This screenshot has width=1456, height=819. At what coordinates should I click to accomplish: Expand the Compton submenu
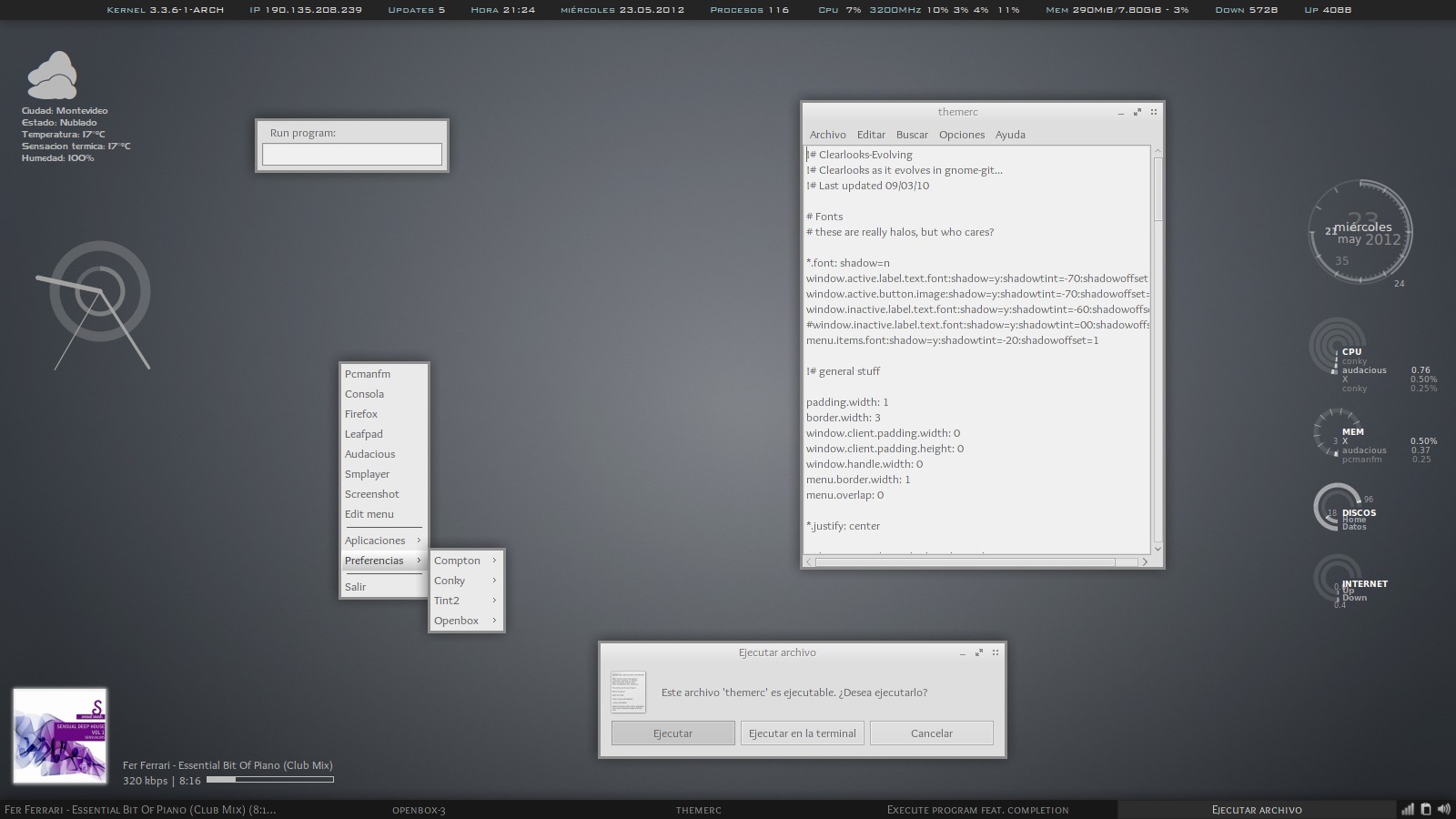point(467,561)
